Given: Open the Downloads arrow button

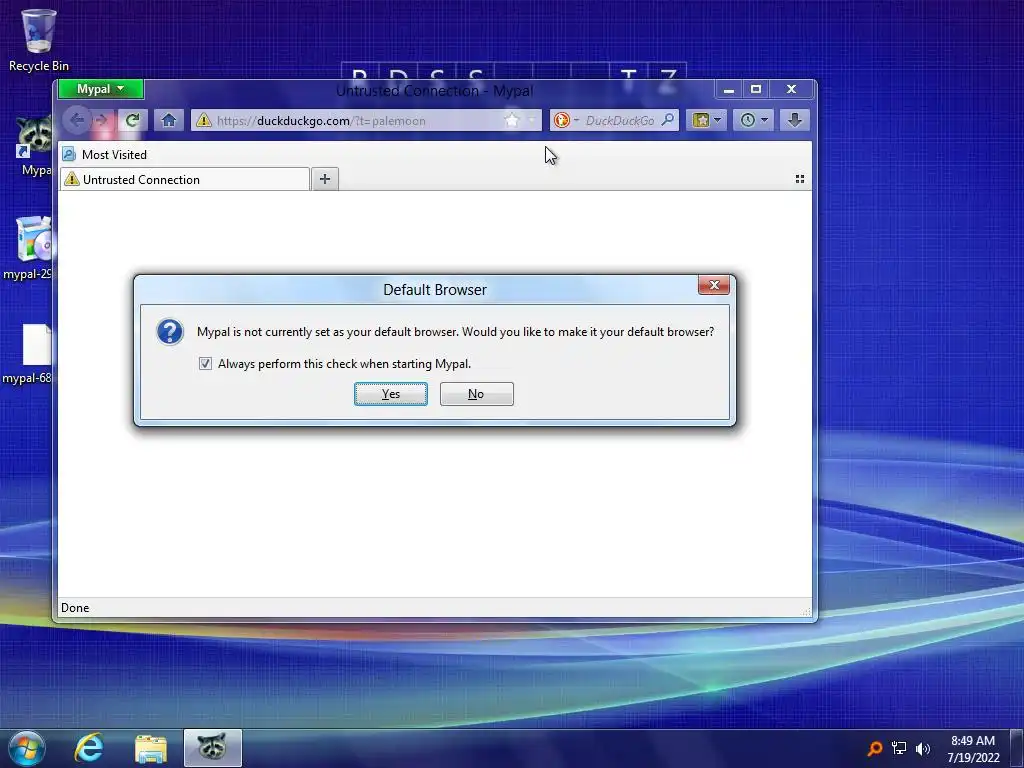Looking at the screenshot, I should pos(795,120).
